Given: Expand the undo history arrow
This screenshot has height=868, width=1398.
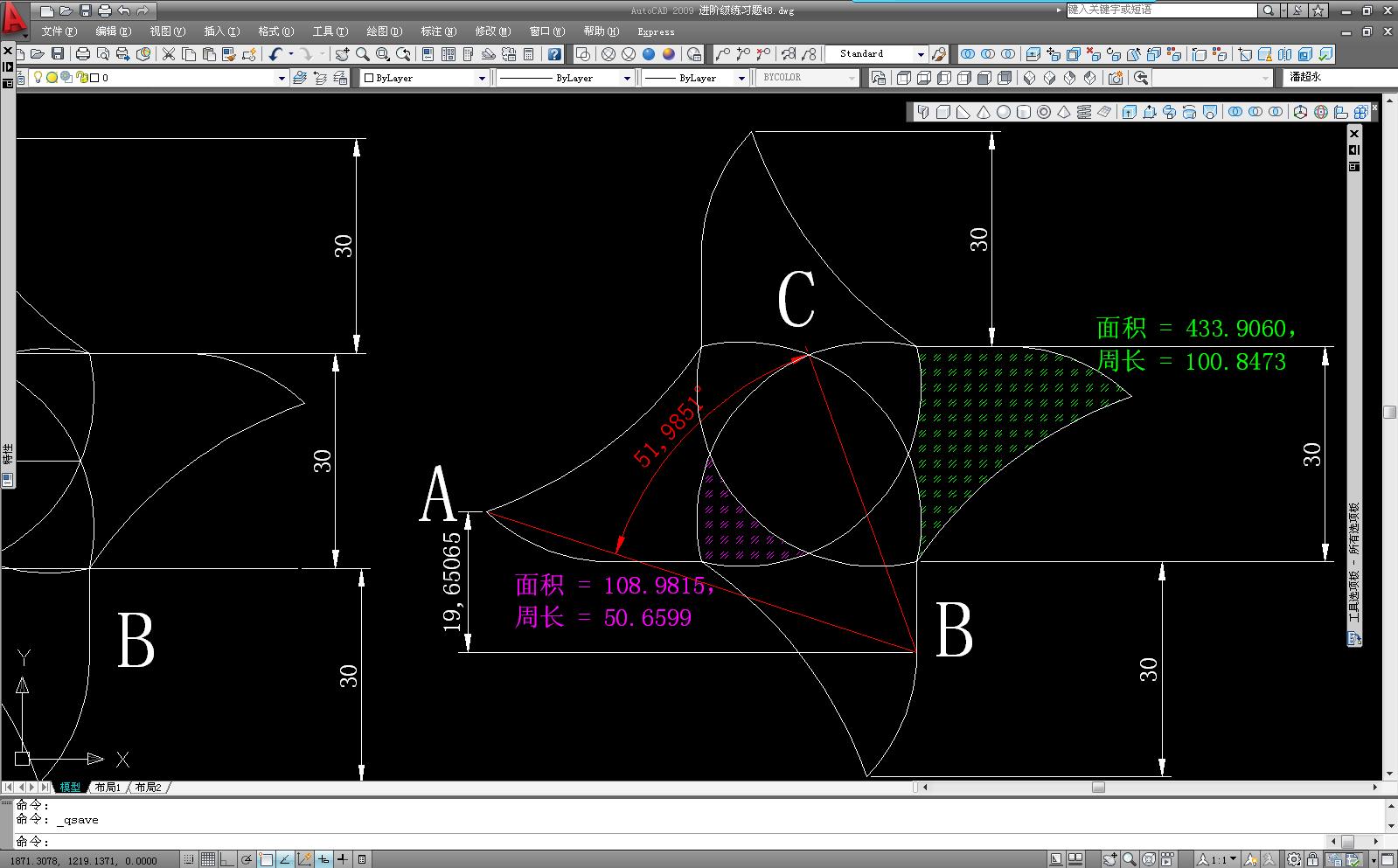Looking at the screenshot, I should 290,53.
